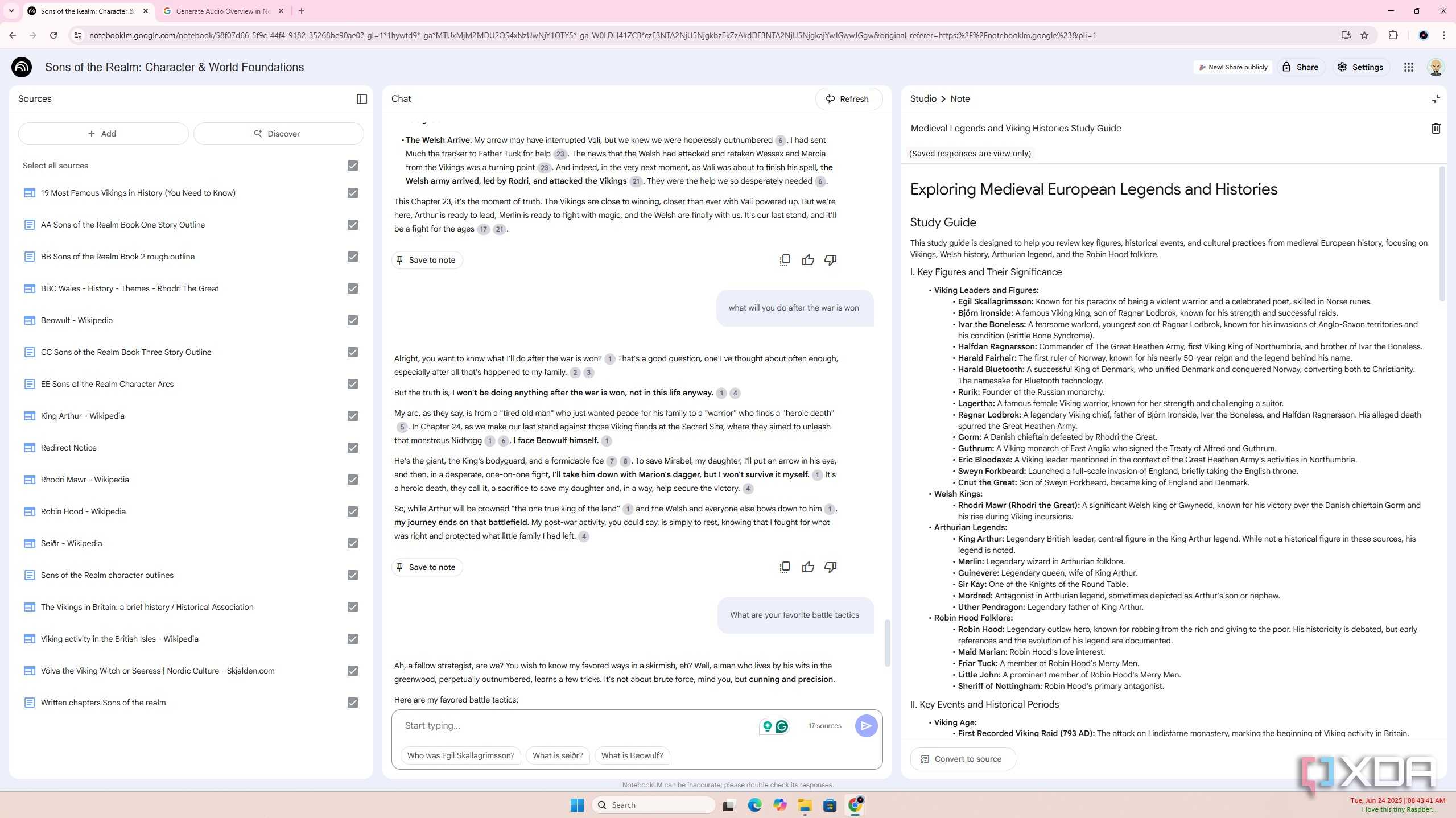Toggle the Select all sources checkbox
This screenshot has height=818, width=1456.
point(353,166)
